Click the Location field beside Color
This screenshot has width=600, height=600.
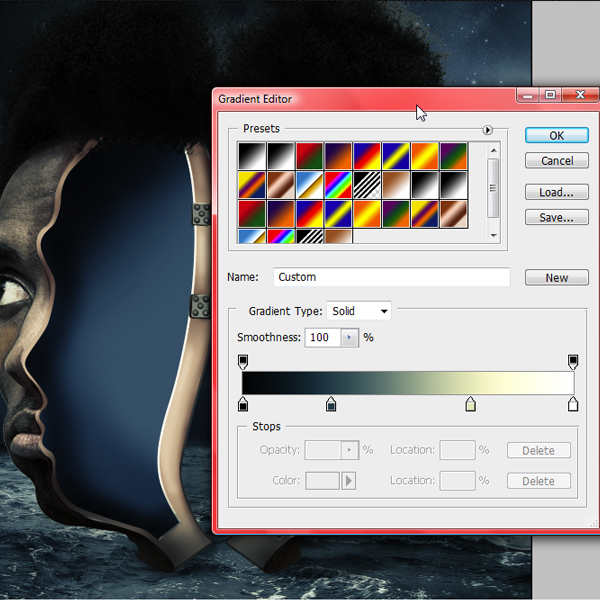click(x=457, y=481)
